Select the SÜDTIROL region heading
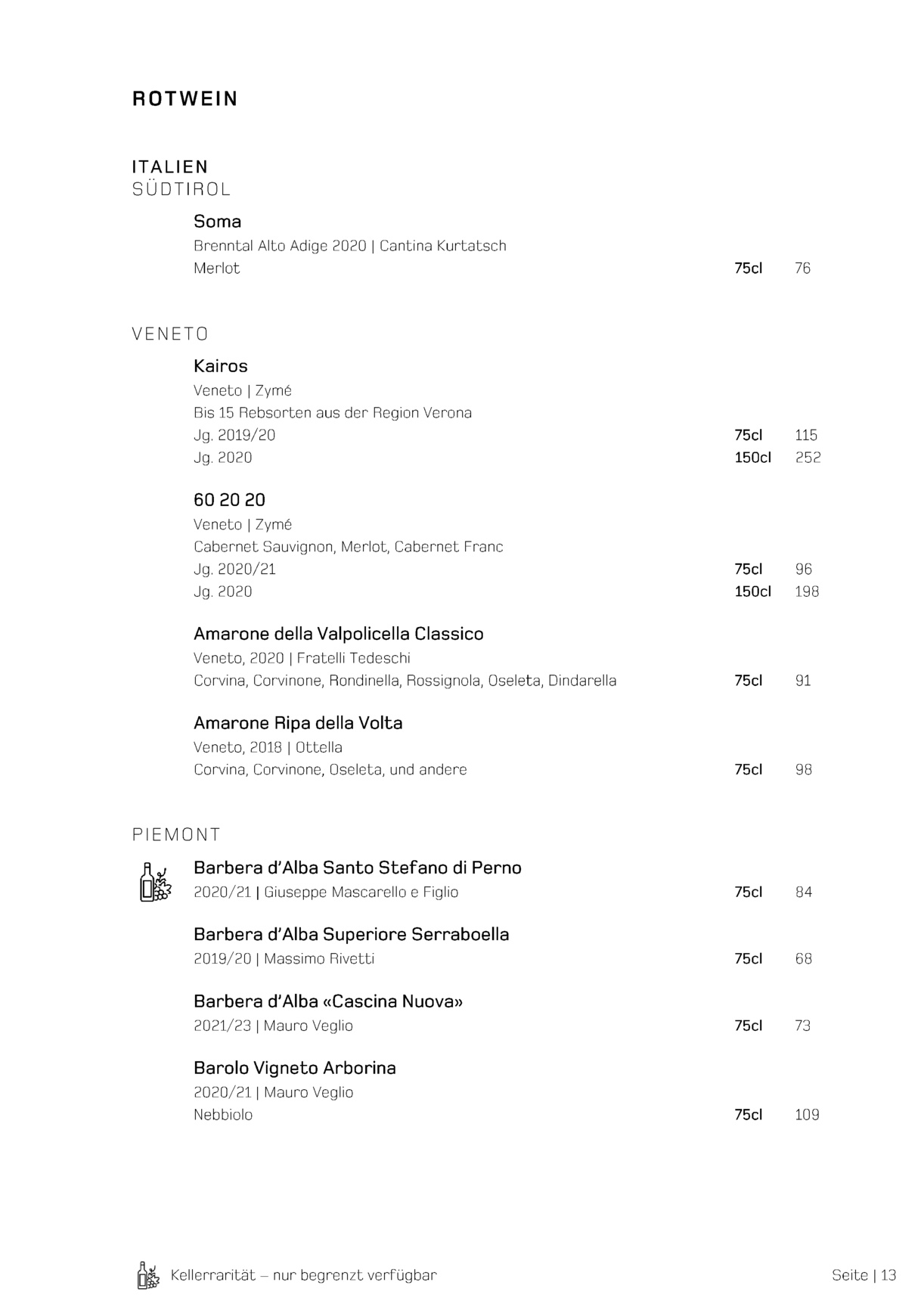This screenshot has width=924, height=1307. pos(181,189)
